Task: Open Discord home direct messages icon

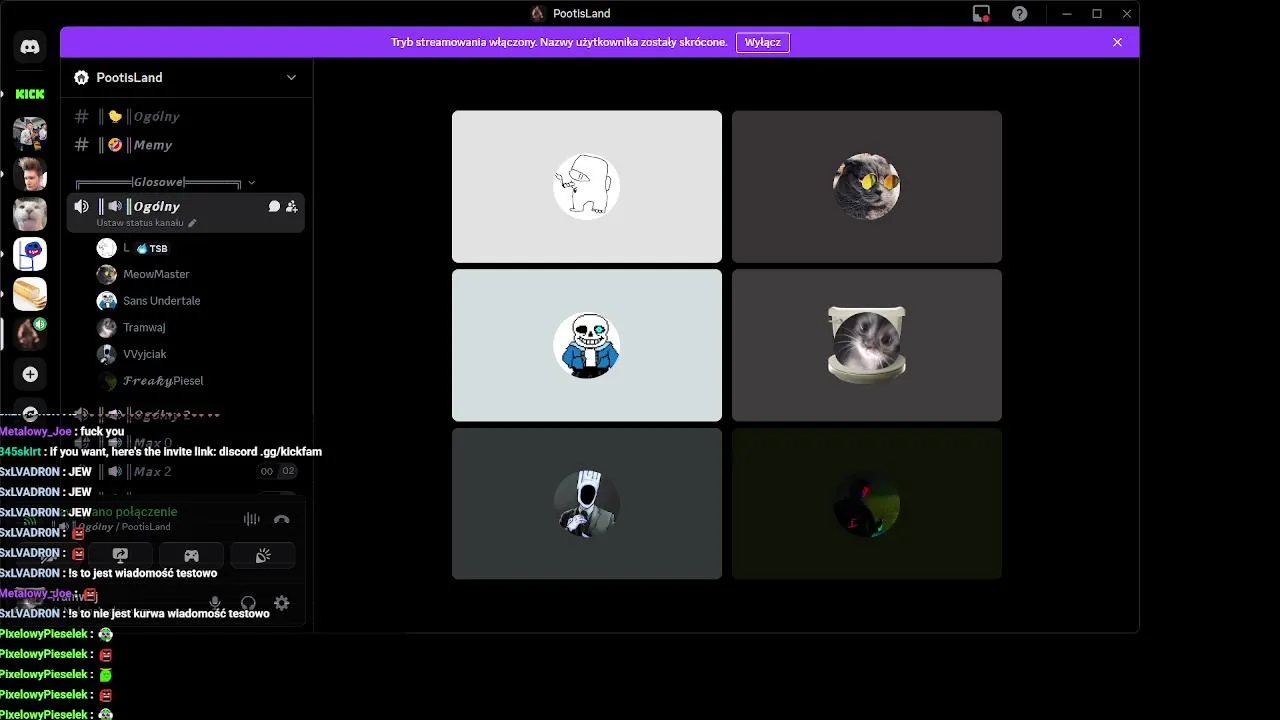Action: [30, 47]
